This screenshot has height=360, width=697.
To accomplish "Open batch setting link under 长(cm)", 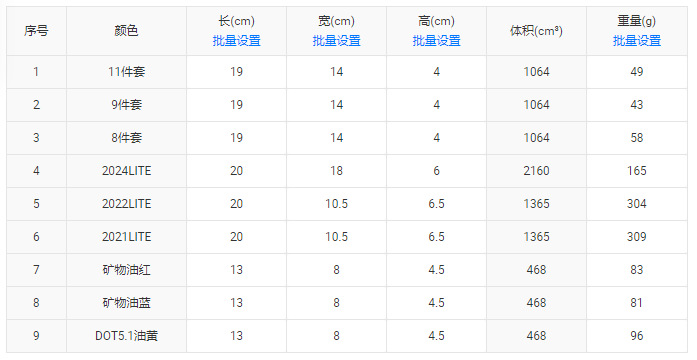I will (x=236, y=41).
